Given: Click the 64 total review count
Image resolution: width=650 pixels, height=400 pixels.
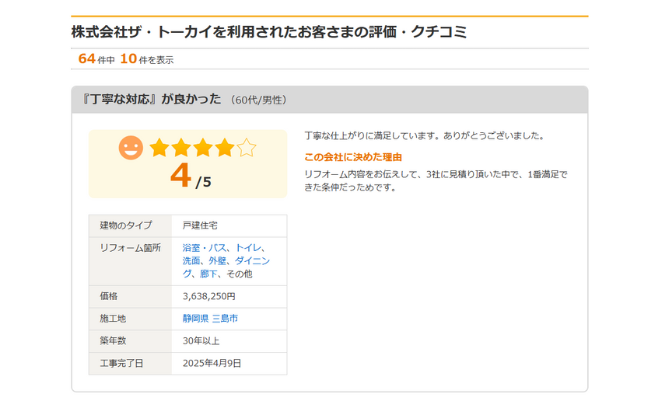Looking at the screenshot, I should tap(87, 59).
